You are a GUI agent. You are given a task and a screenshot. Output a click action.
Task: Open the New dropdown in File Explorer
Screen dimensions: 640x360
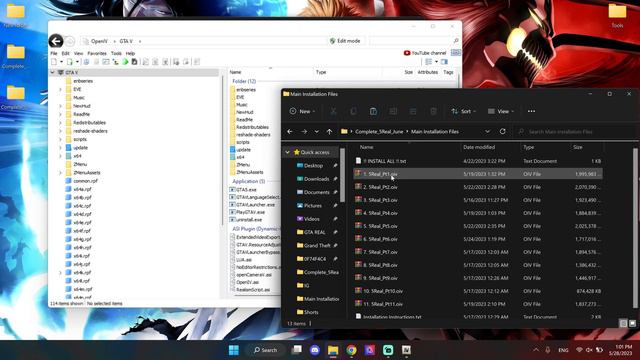[302, 111]
